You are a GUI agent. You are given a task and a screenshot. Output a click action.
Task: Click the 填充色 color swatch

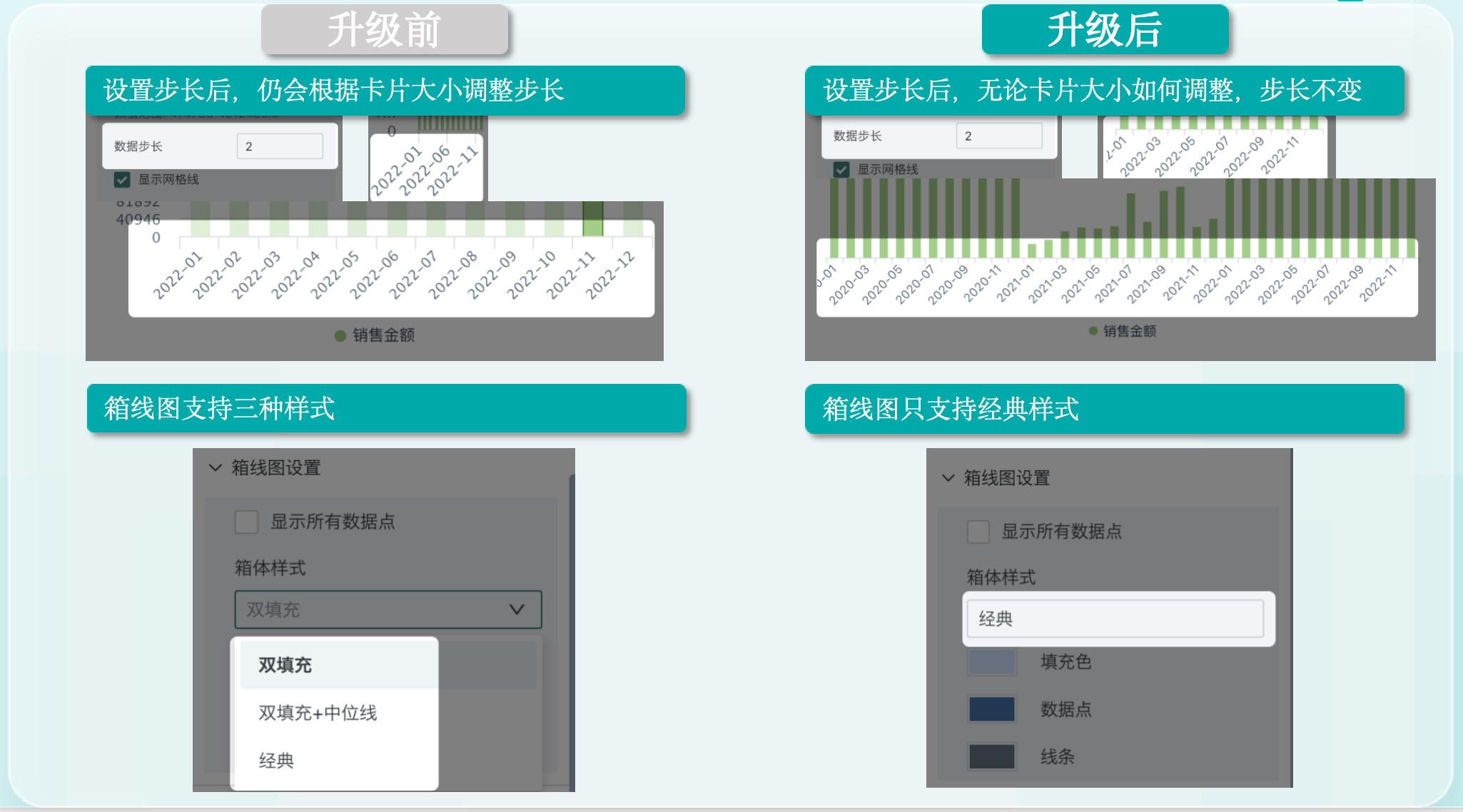[x=991, y=662]
